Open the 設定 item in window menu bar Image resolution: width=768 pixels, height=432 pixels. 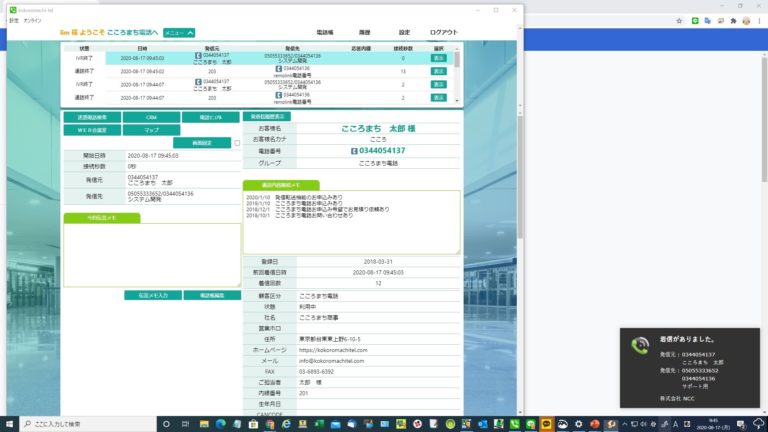click(14, 21)
